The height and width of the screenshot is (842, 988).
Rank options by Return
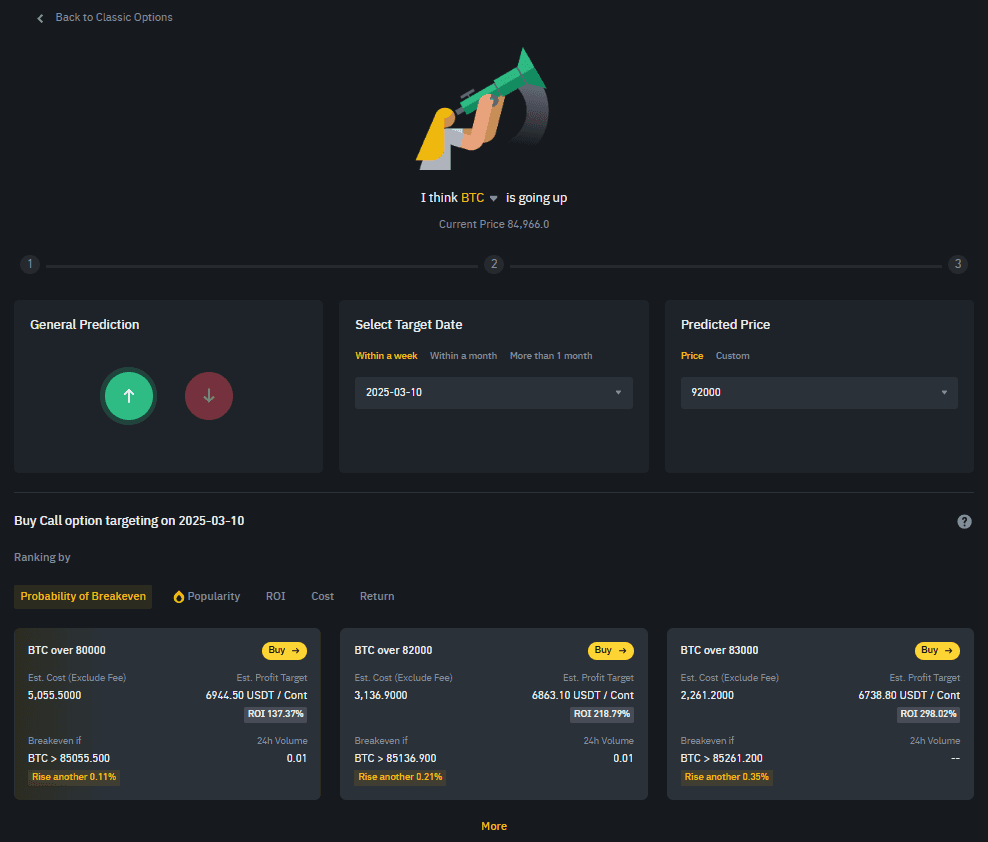pos(377,596)
